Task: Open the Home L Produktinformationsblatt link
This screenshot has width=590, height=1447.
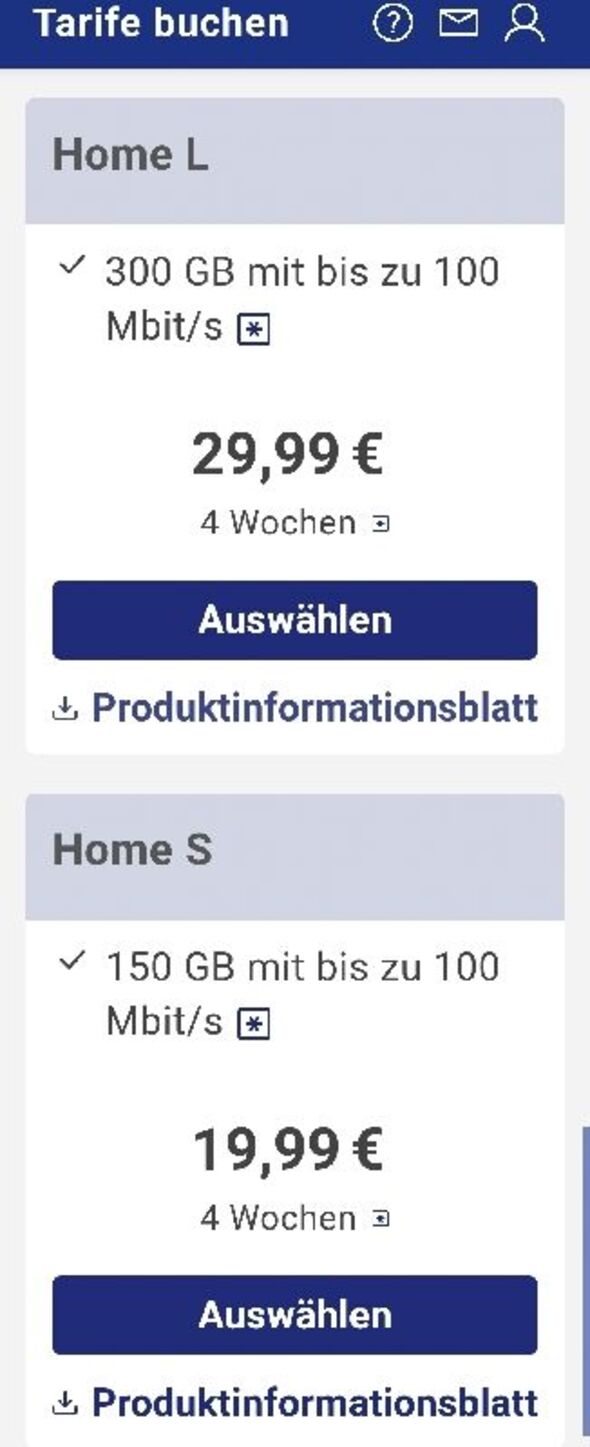Action: [313, 708]
